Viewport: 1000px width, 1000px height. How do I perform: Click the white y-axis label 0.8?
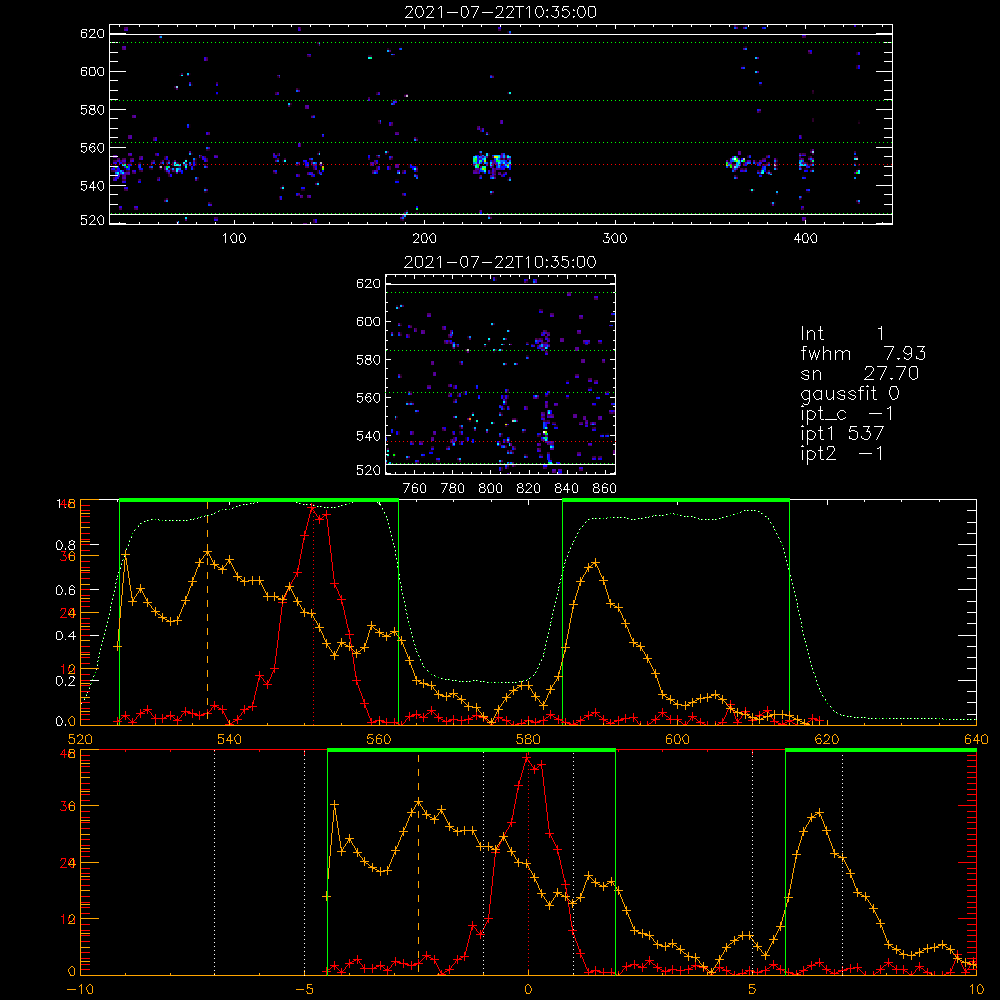tap(66, 545)
